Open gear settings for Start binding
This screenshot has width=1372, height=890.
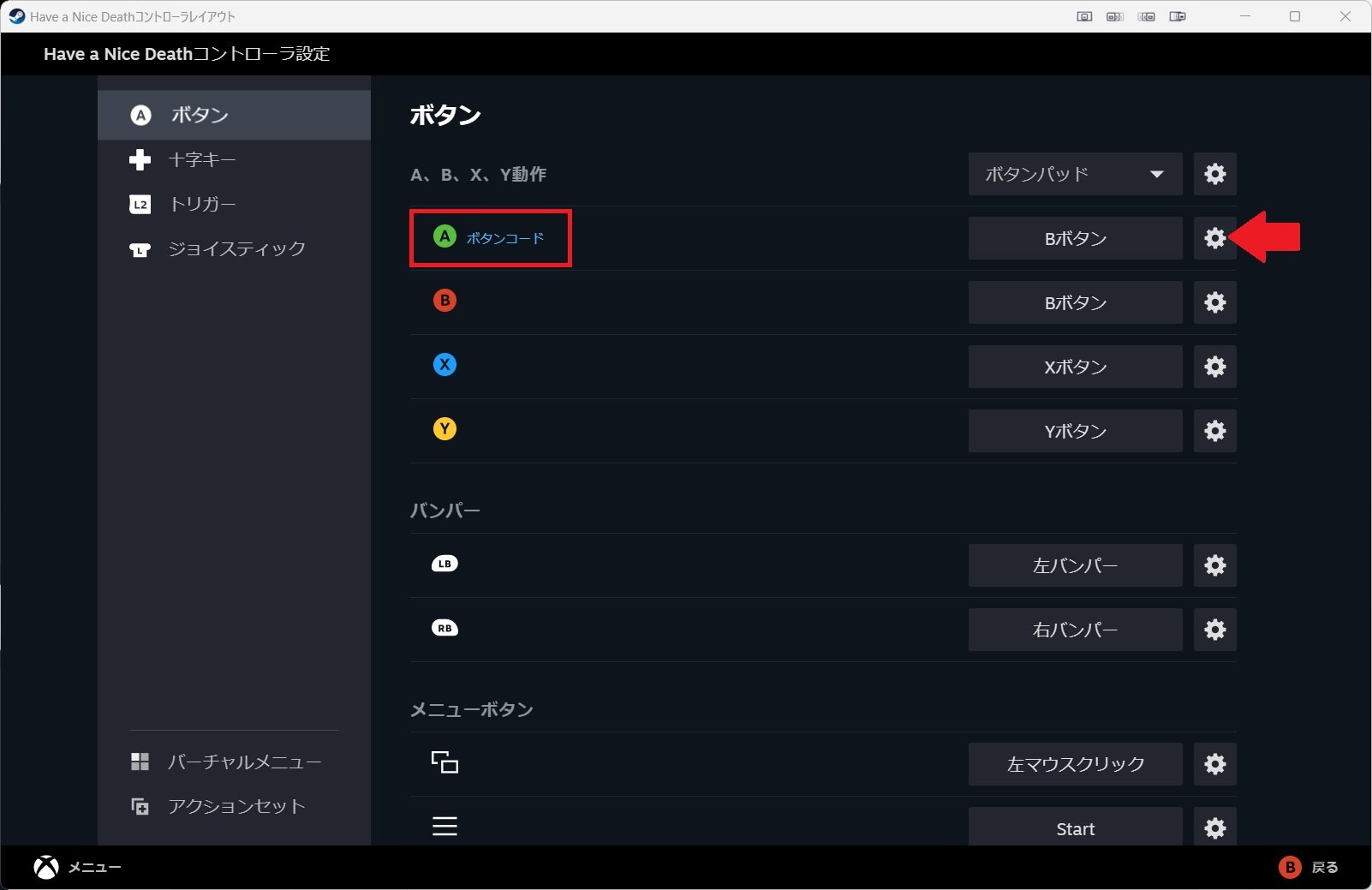coord(1214,827)
